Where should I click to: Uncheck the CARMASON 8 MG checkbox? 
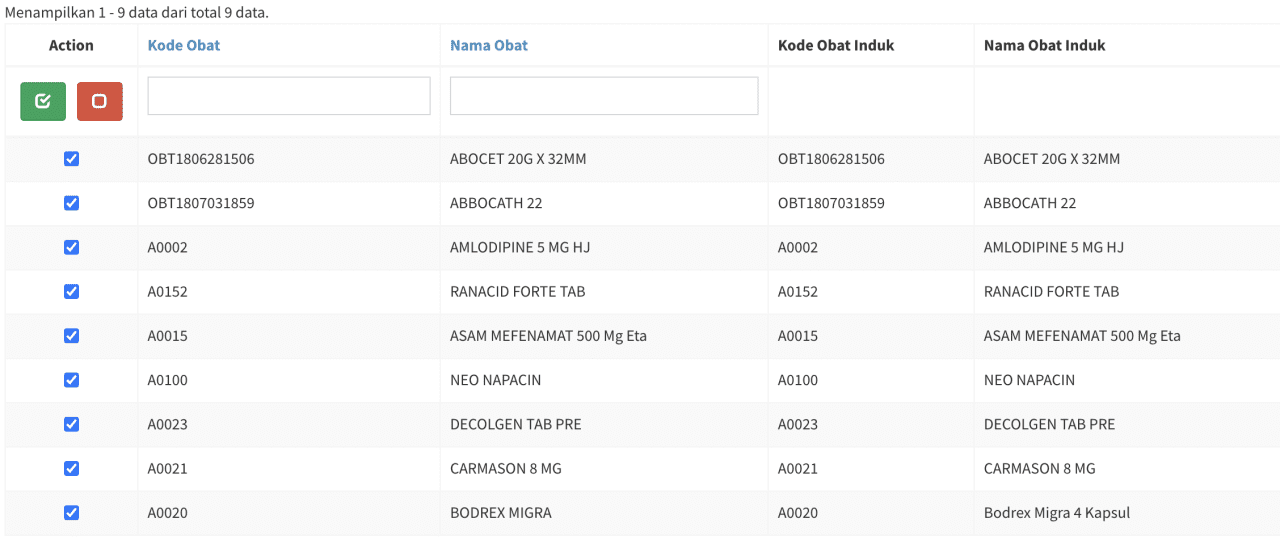[x=71, y=468]
